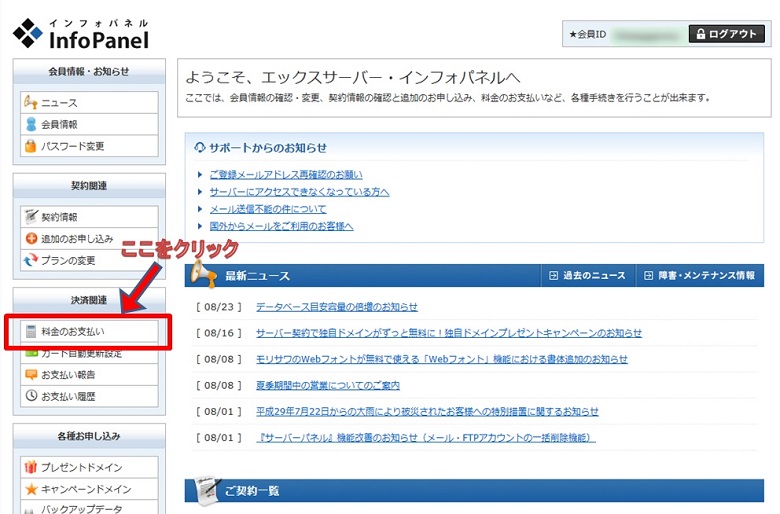Image resolution: width=780 pixels, height=514 pixels.
Task: Open 過去のニュース archive
Action: pyautogui.click(x=588, y=276)
